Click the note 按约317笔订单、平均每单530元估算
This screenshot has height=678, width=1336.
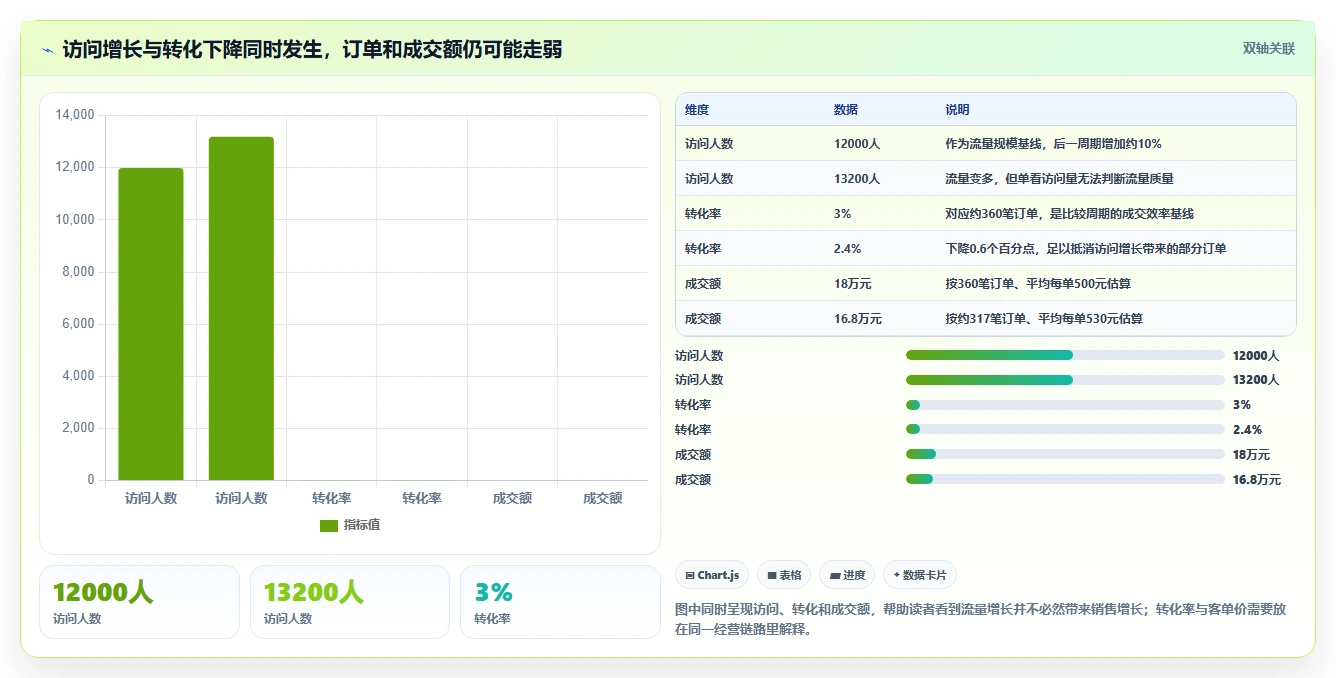coord(1044,319)
